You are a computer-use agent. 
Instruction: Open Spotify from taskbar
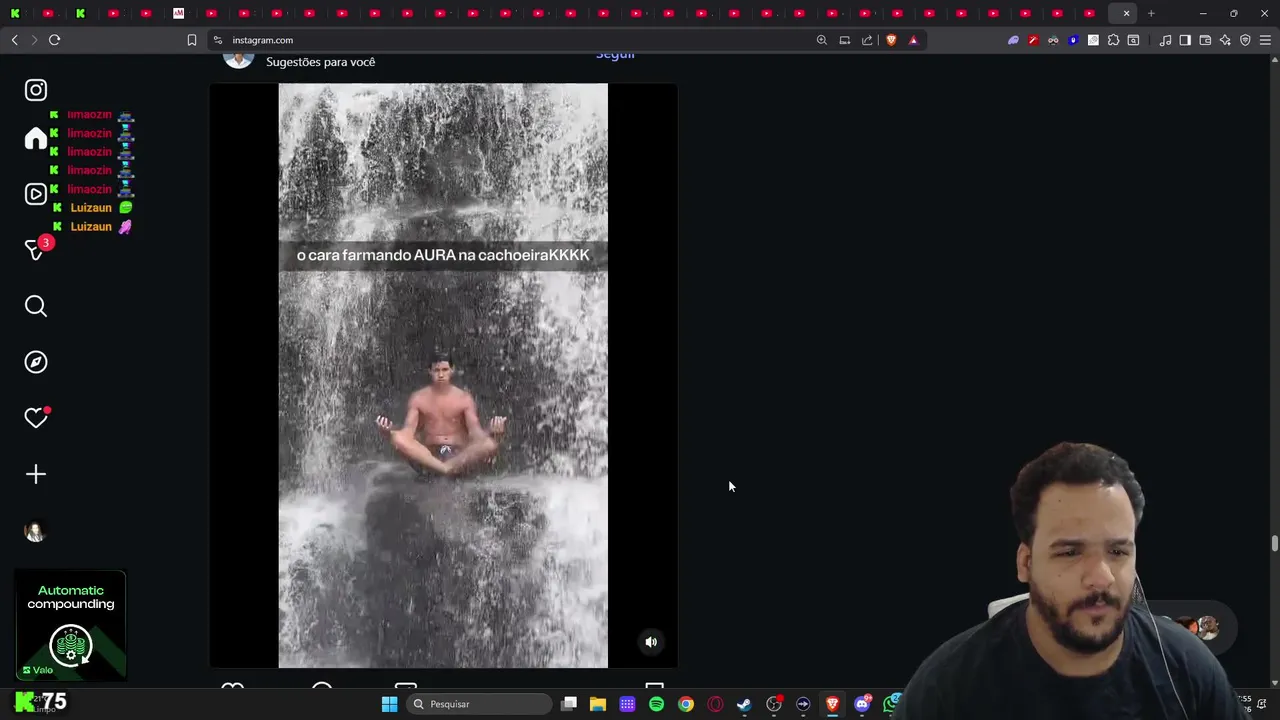pos(656,704)
